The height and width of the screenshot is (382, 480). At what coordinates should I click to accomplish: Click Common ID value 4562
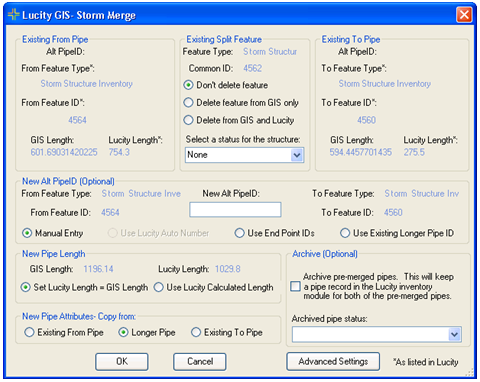click(253, 68)
